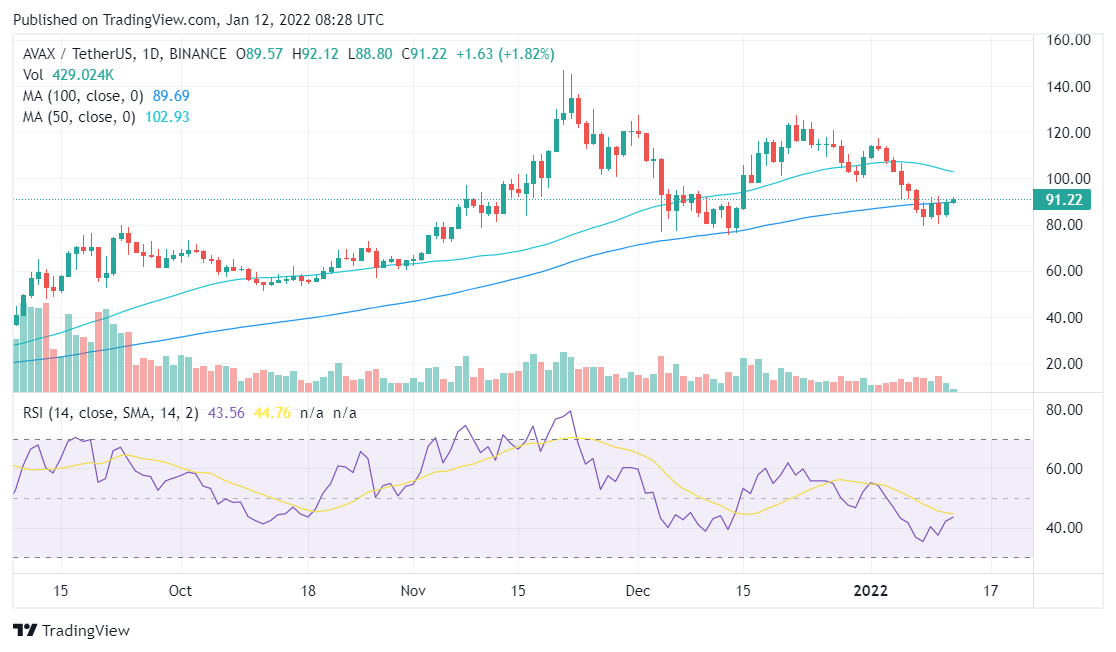
Task: Click the MA 100 value 89.69
Action: 168,96
